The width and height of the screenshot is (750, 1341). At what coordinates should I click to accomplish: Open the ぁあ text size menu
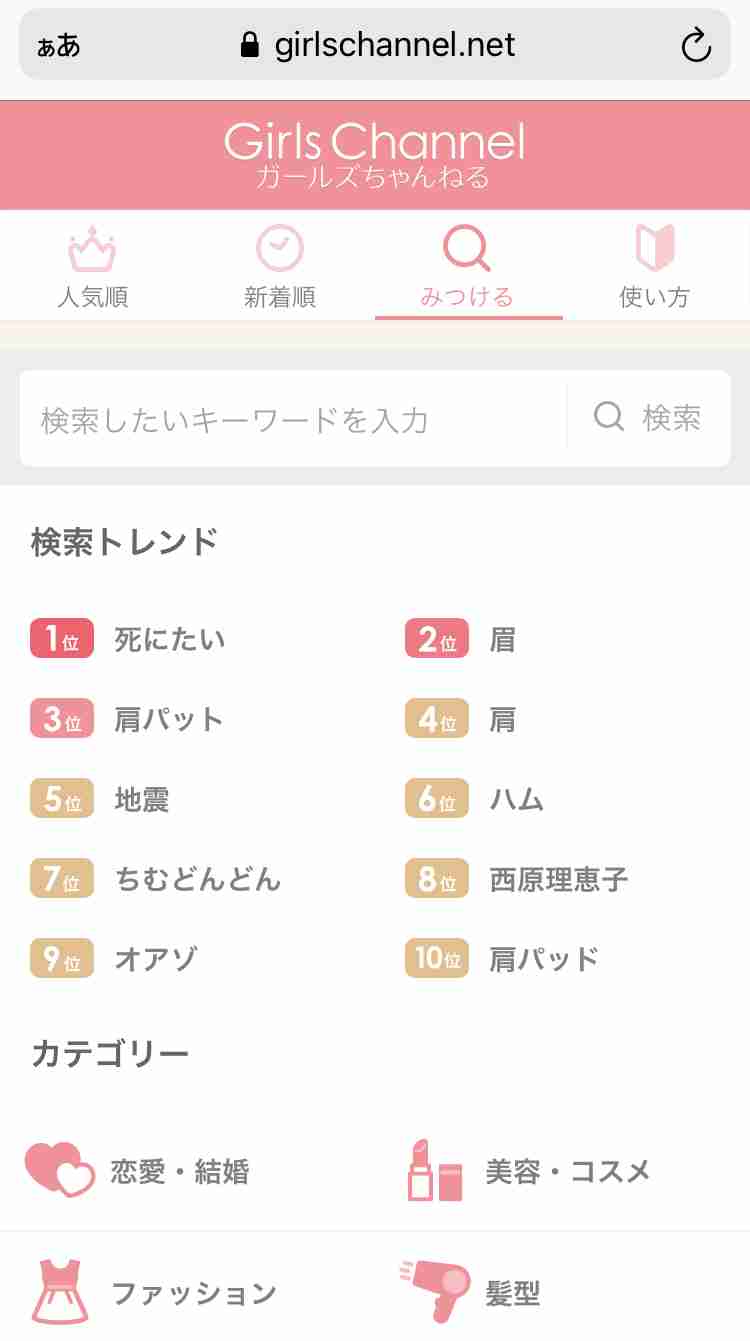(58, 45)
